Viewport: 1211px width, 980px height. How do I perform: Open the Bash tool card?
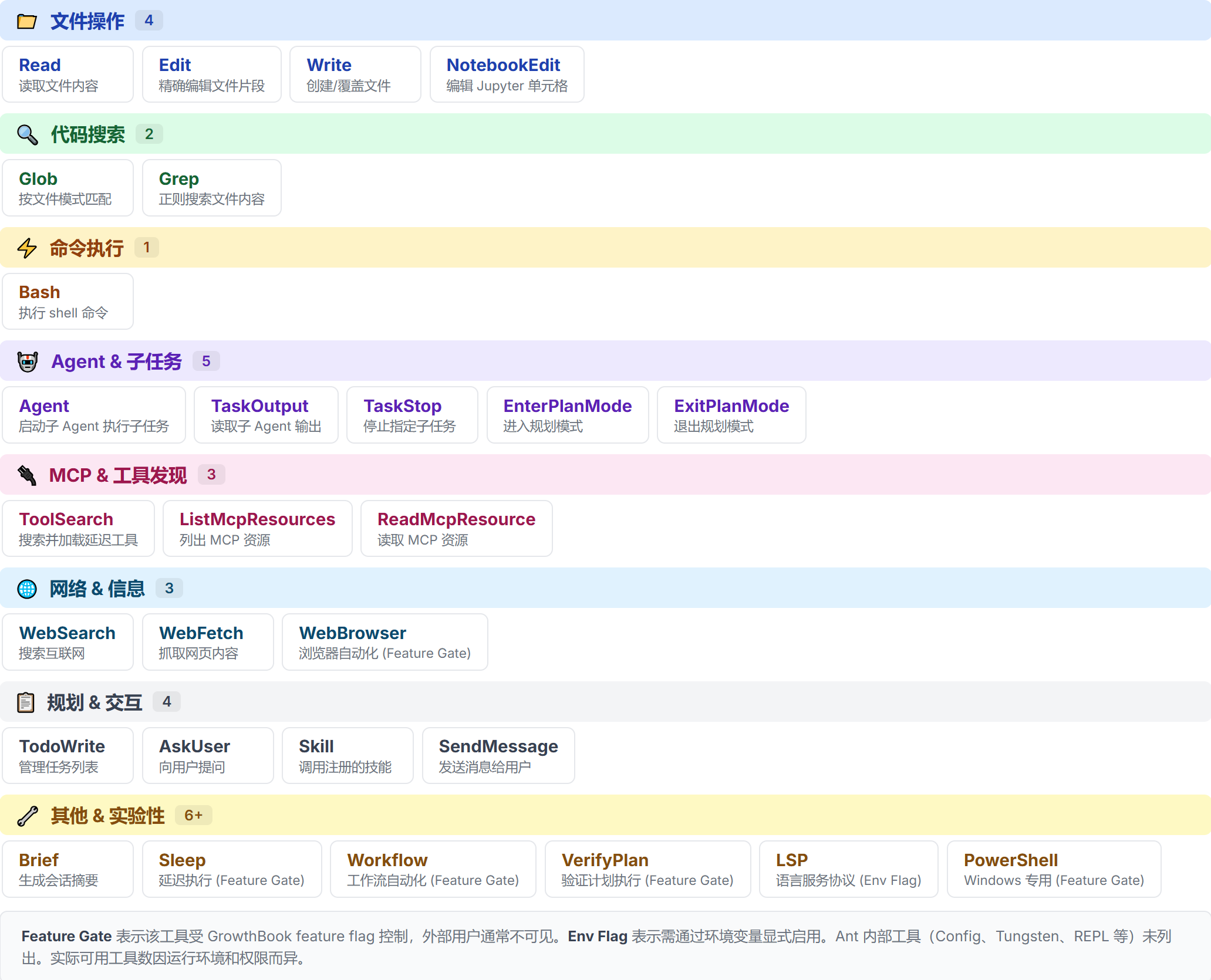[68, 302]
